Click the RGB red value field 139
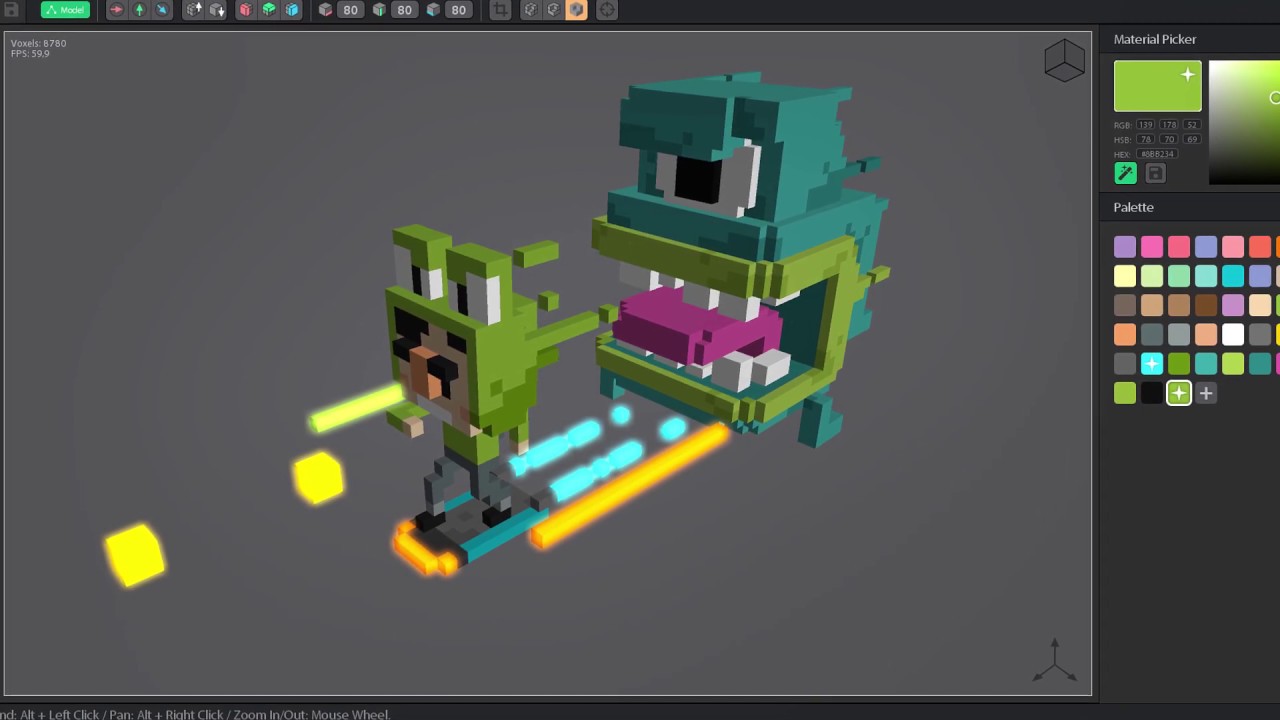 point(1145,125)
